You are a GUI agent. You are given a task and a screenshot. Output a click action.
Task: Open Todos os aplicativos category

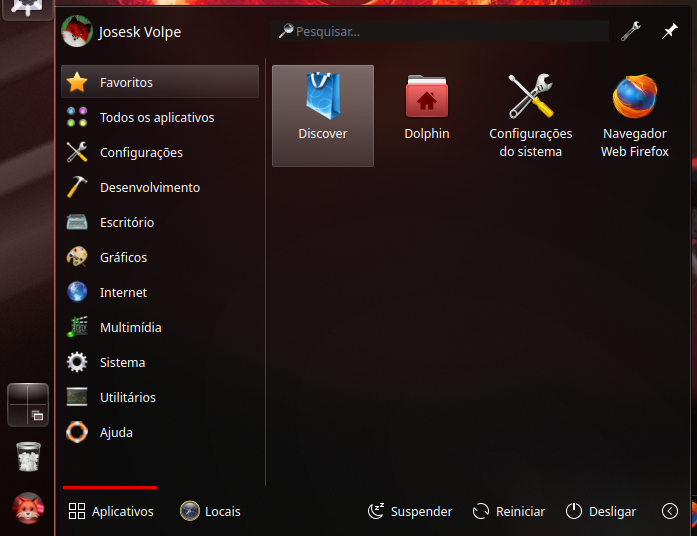(160, 117)
